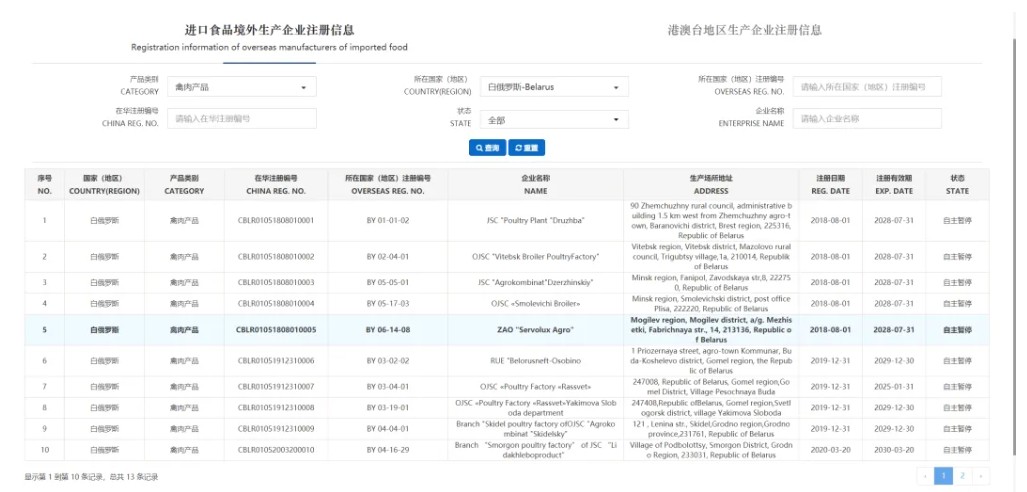Click expiry date 2030-03-20
Image resolution: width=1027 pixels, height=492 pixels.
[x=893, y=450]
